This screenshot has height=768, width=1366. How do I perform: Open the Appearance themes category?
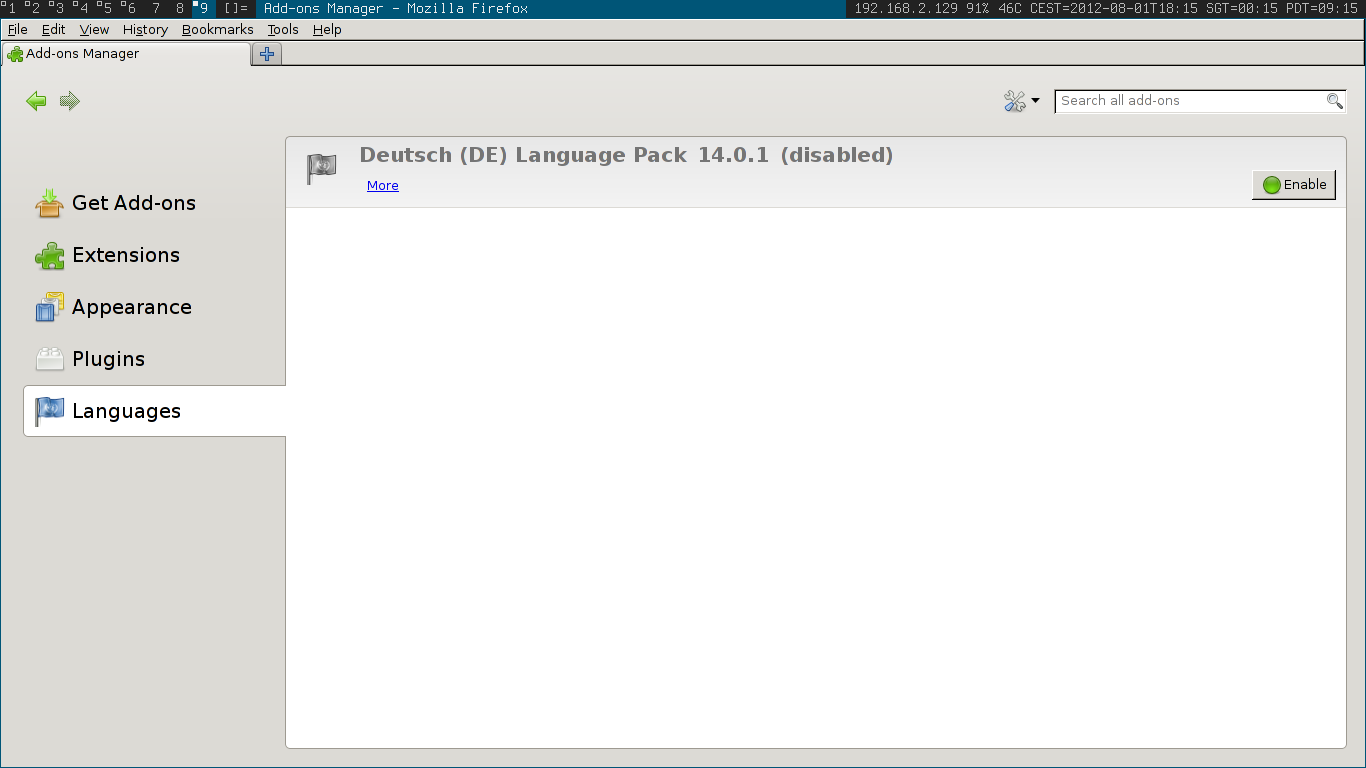[x=131, y=307]
